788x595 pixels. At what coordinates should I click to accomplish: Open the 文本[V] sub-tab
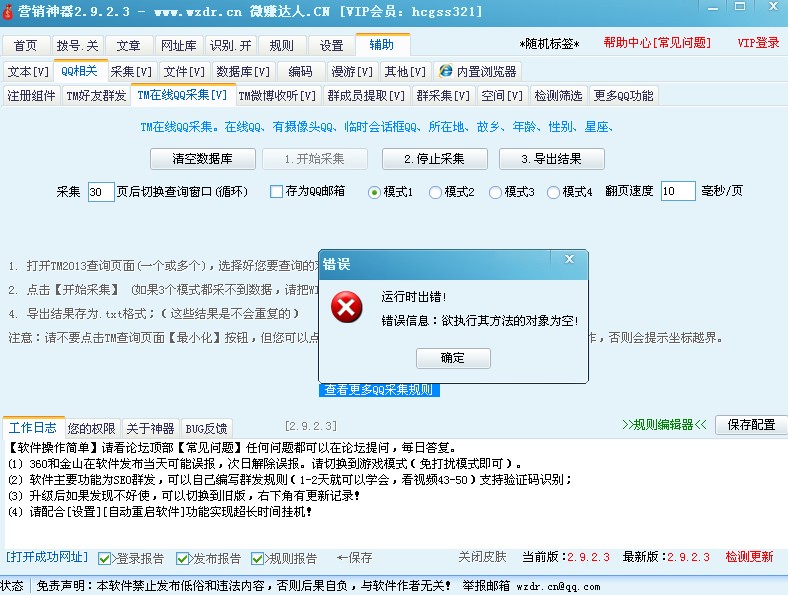(x=28, y=71)
